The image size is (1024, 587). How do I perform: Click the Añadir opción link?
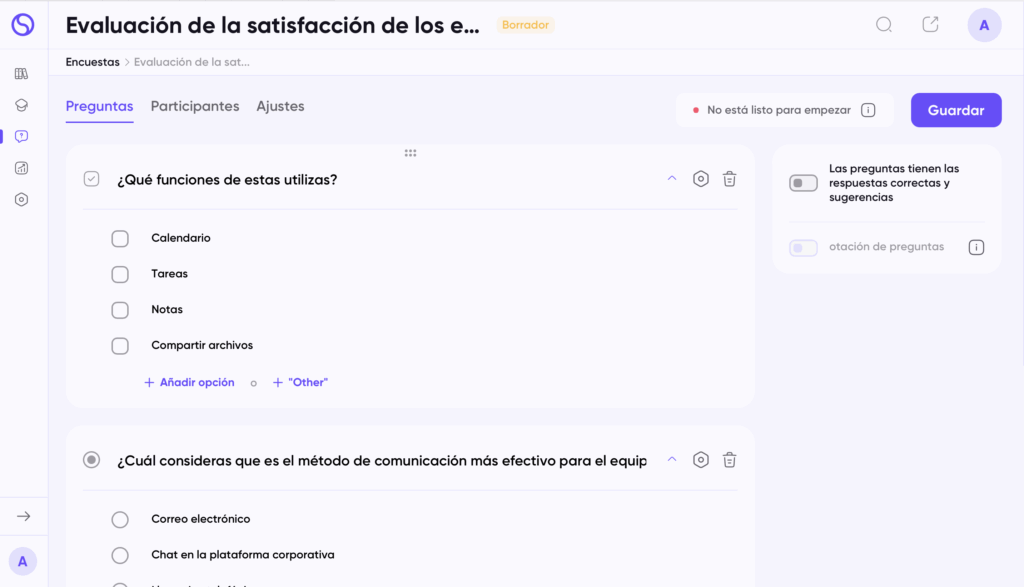(190, 382)
